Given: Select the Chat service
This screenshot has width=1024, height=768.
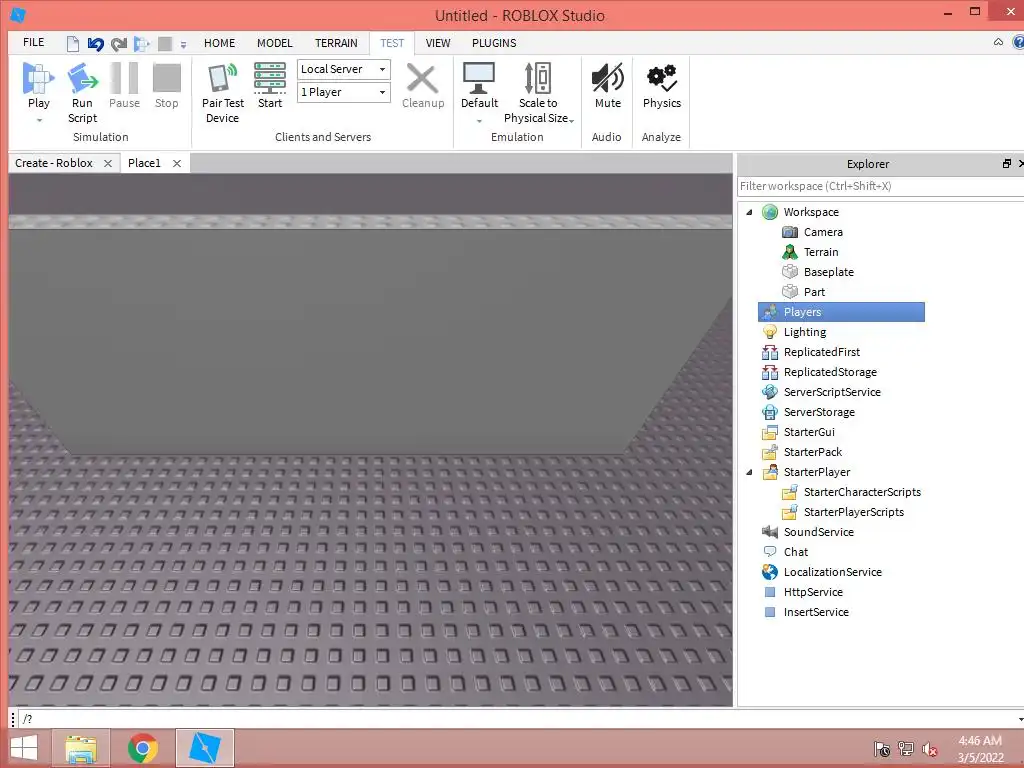Looking at the screenshot, I should coord(795,552).
